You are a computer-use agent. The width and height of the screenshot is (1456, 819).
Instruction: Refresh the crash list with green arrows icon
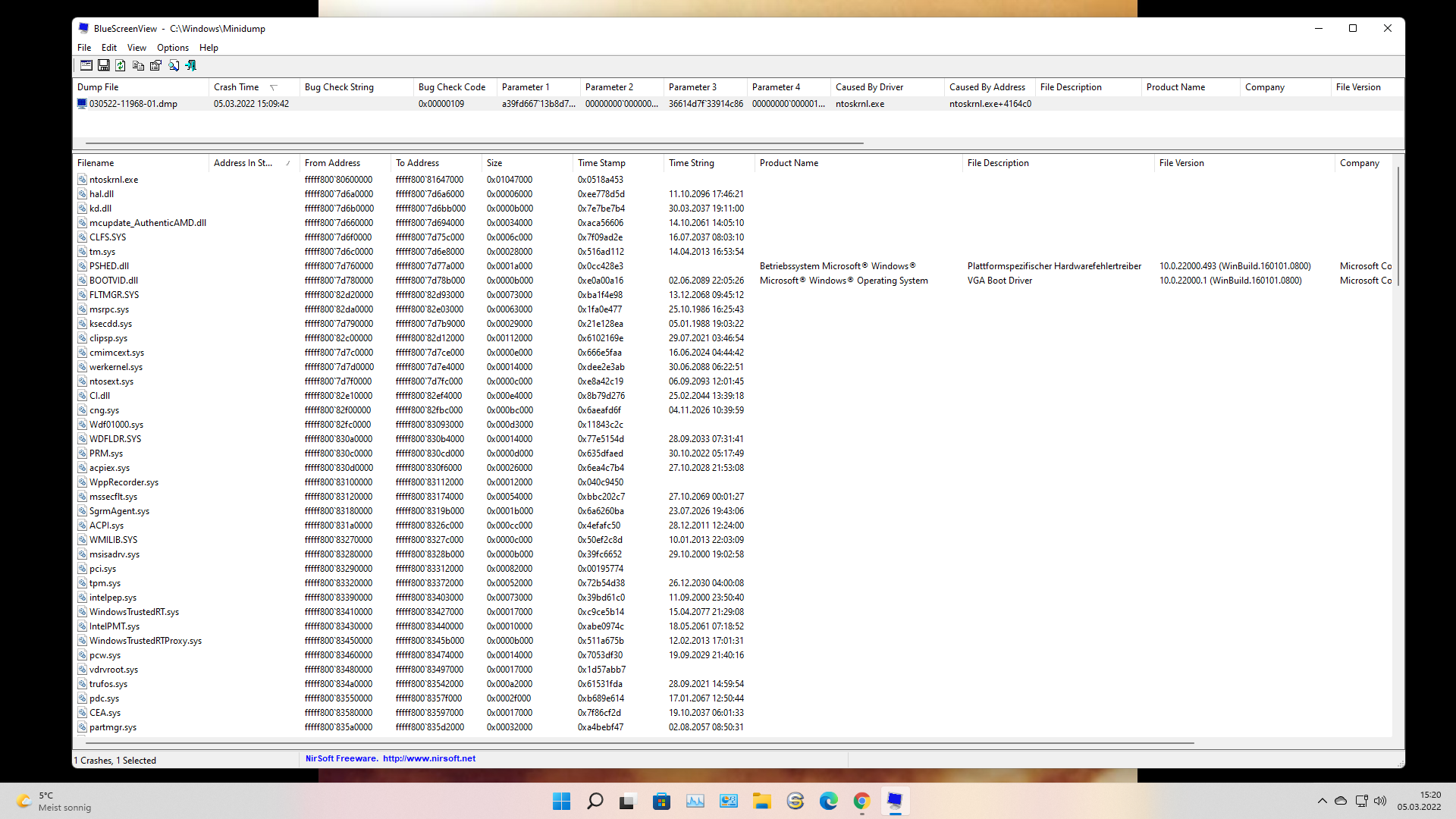[x=121, y=66]
